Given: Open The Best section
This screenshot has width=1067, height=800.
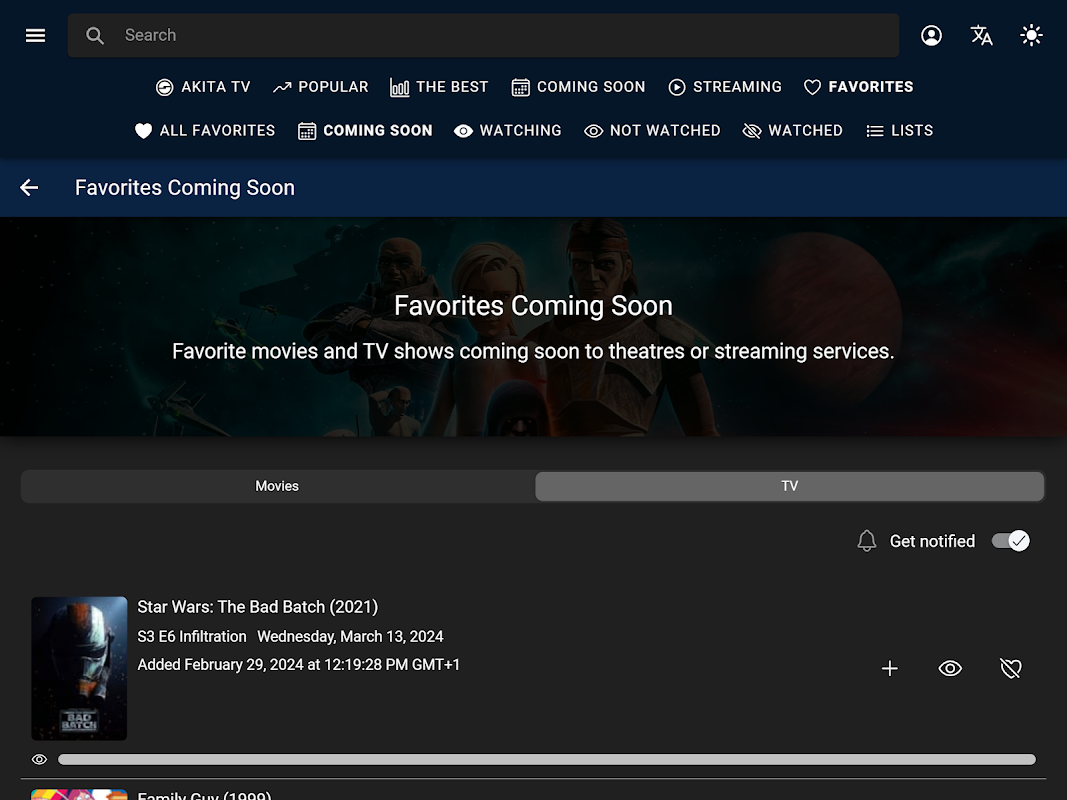Looking at the screenshot, I should tap(439, 87).
